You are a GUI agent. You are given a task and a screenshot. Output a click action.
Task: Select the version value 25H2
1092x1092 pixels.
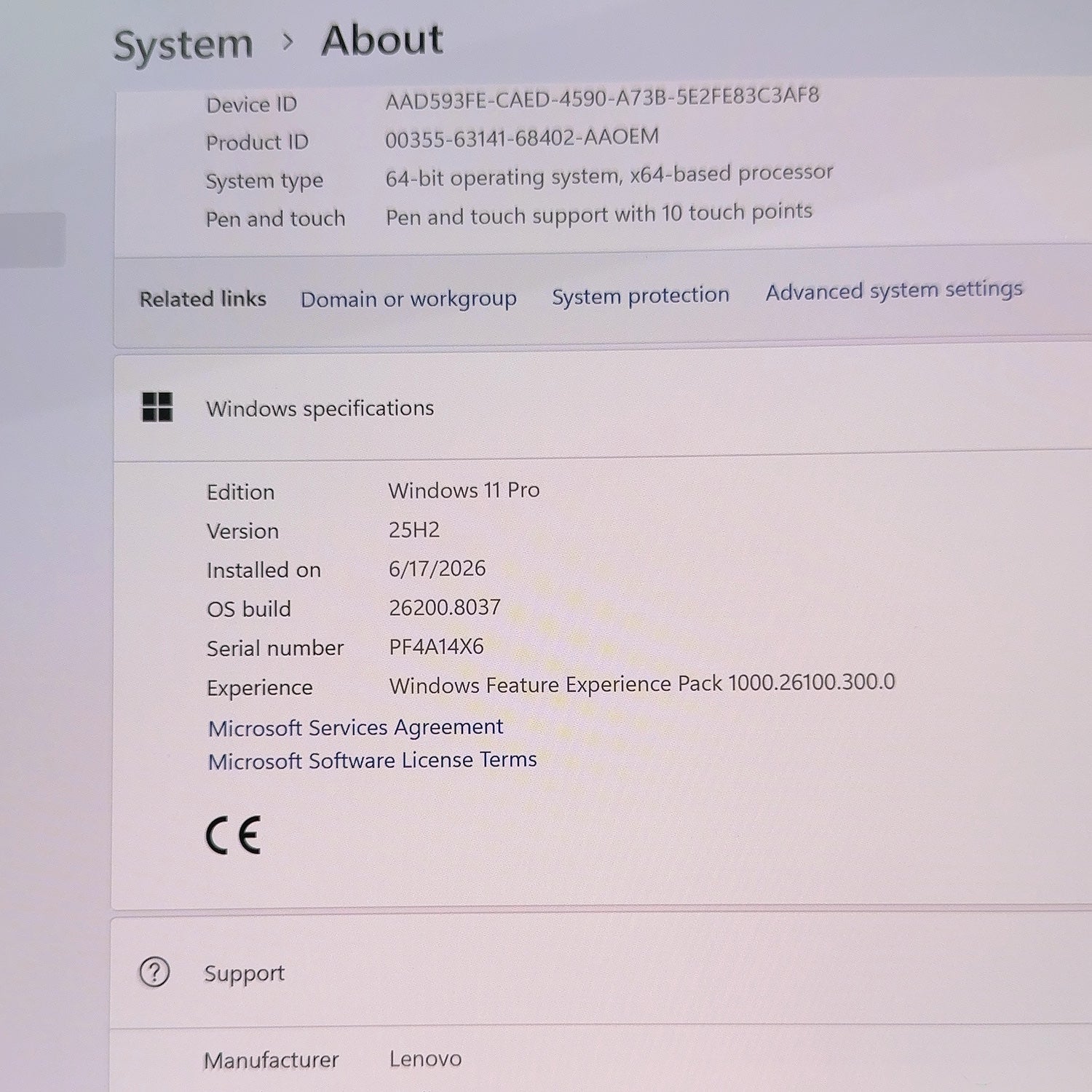click(x=414, y=529)
